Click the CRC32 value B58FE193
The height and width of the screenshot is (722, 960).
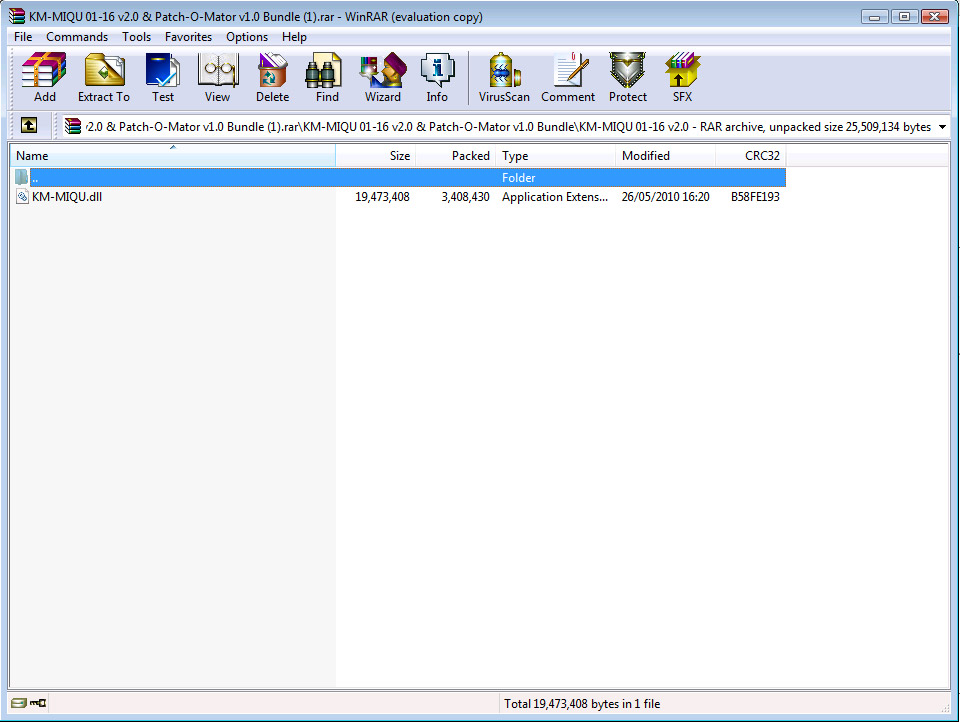(x=755, y=197)
